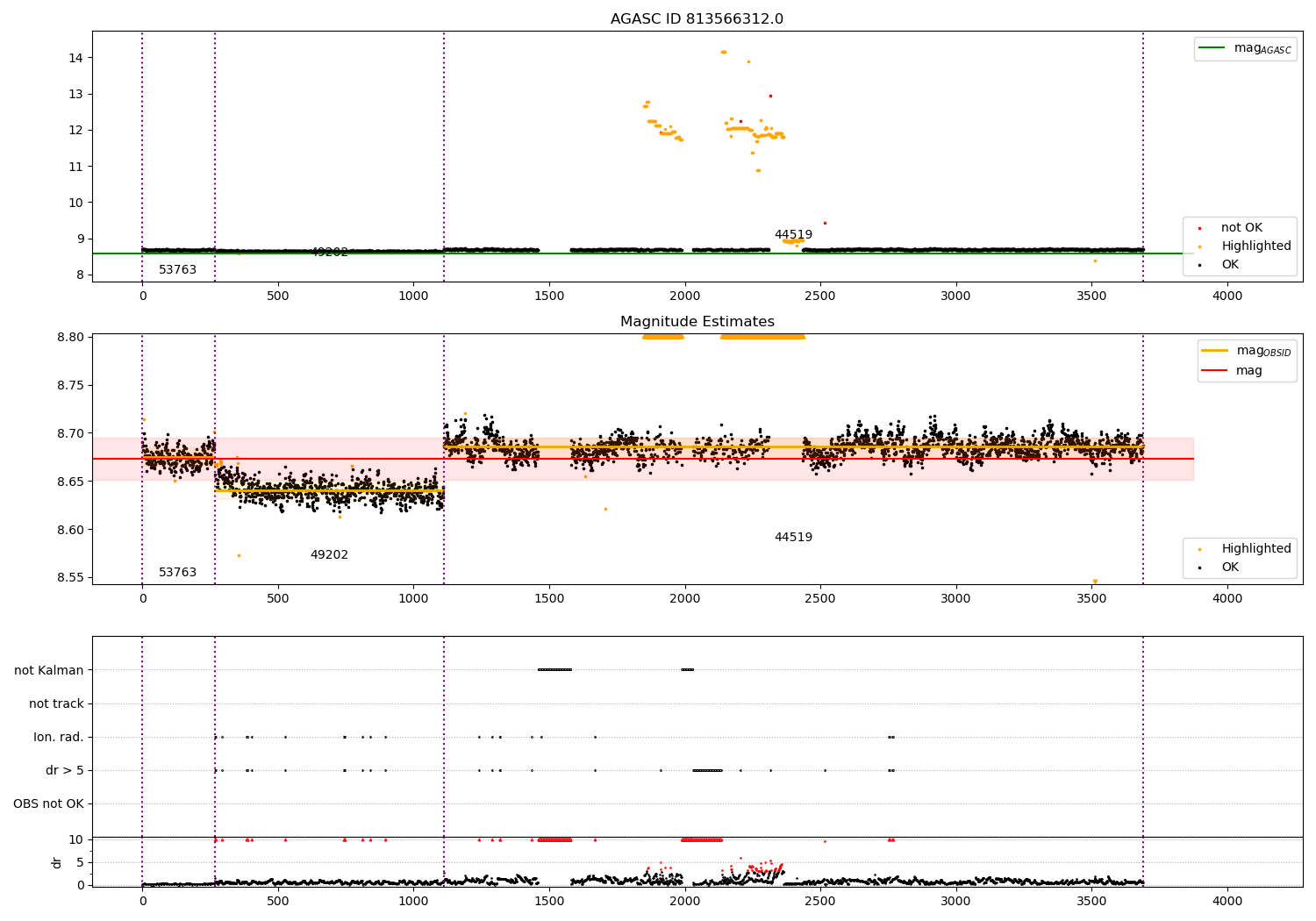Click the x-axis tick '4000' under the top plot
The height and width of the screenshot is (921, 1316).
point(1227,296)
